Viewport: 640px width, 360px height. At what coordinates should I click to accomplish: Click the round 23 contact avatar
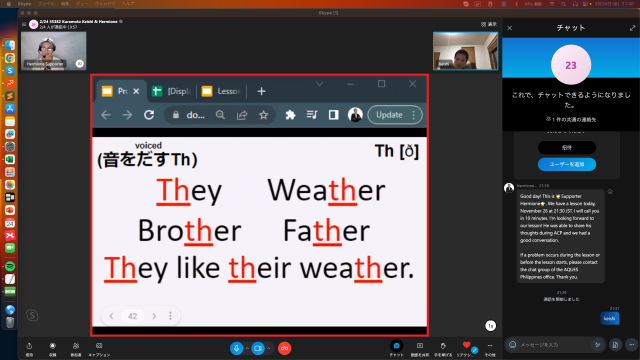(x=571, y=65)
